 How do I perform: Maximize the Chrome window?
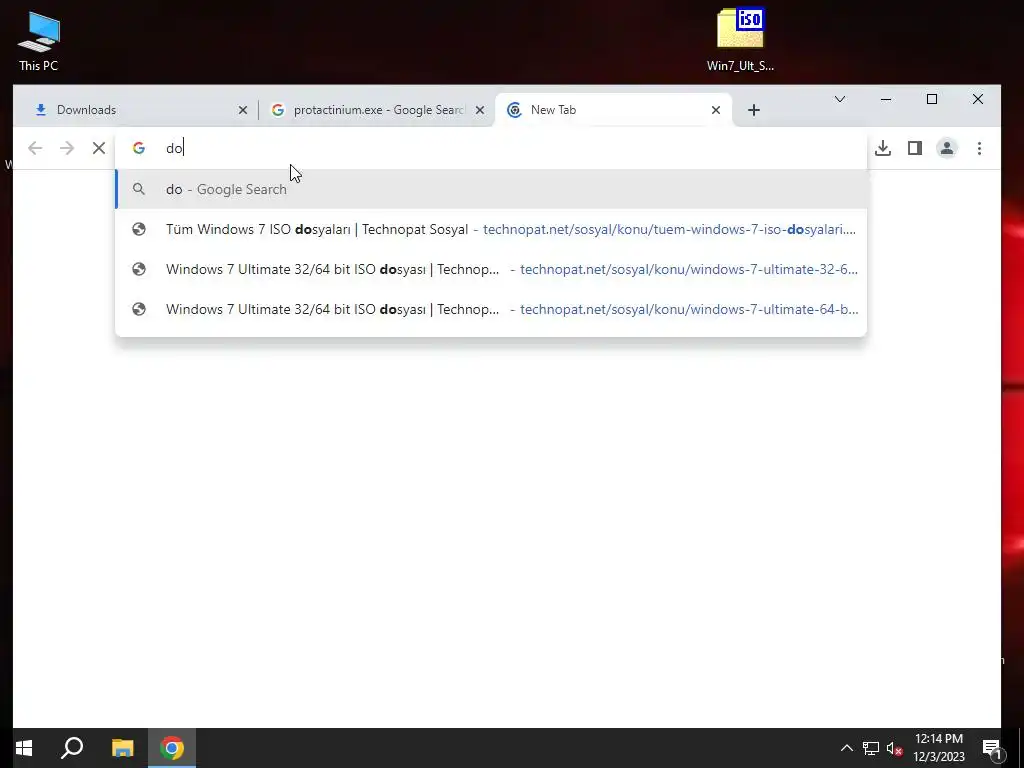click(x=932, y=99)
